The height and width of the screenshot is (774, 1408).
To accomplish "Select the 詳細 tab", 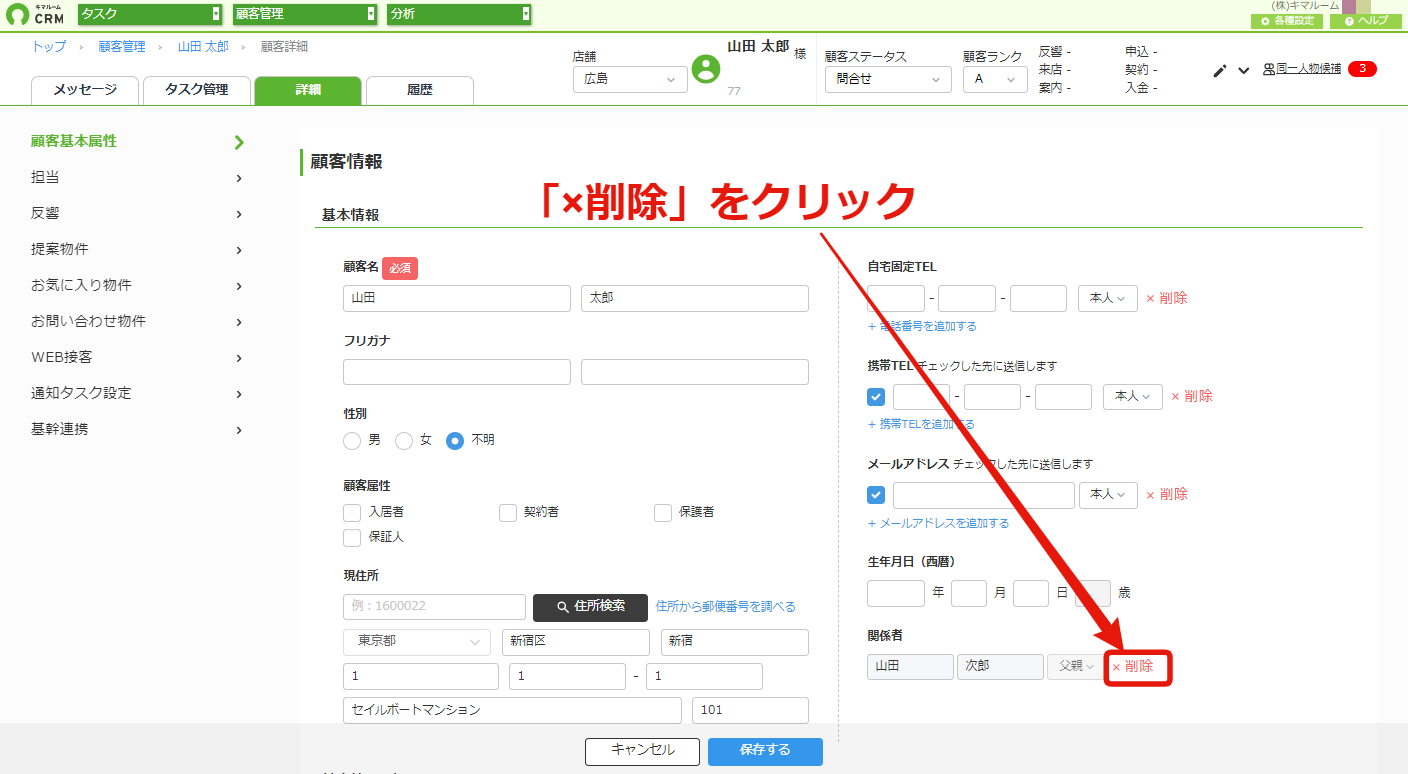I will click(308, 90).
